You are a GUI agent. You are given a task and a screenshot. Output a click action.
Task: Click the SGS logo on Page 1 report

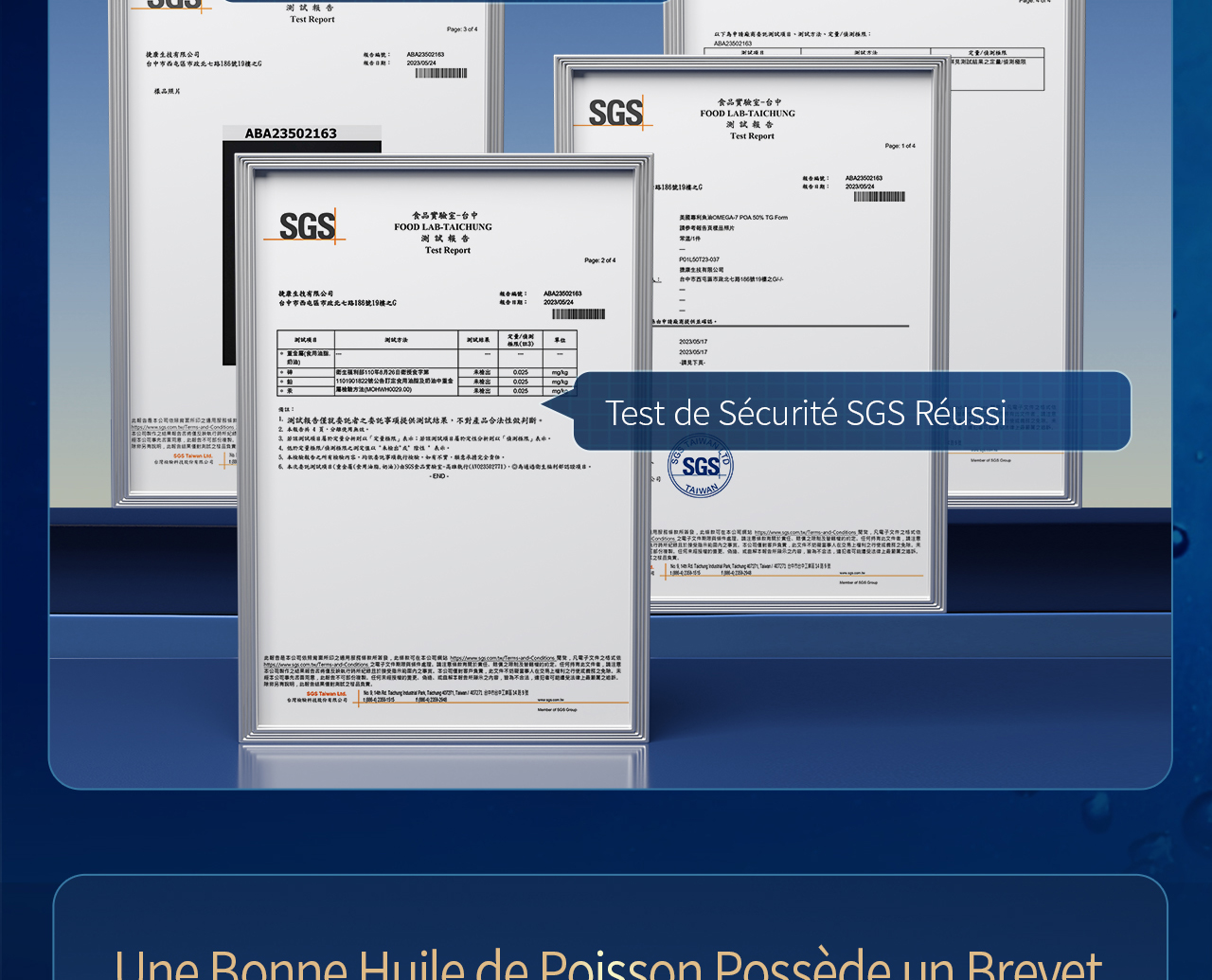click(x=615, y=113)
